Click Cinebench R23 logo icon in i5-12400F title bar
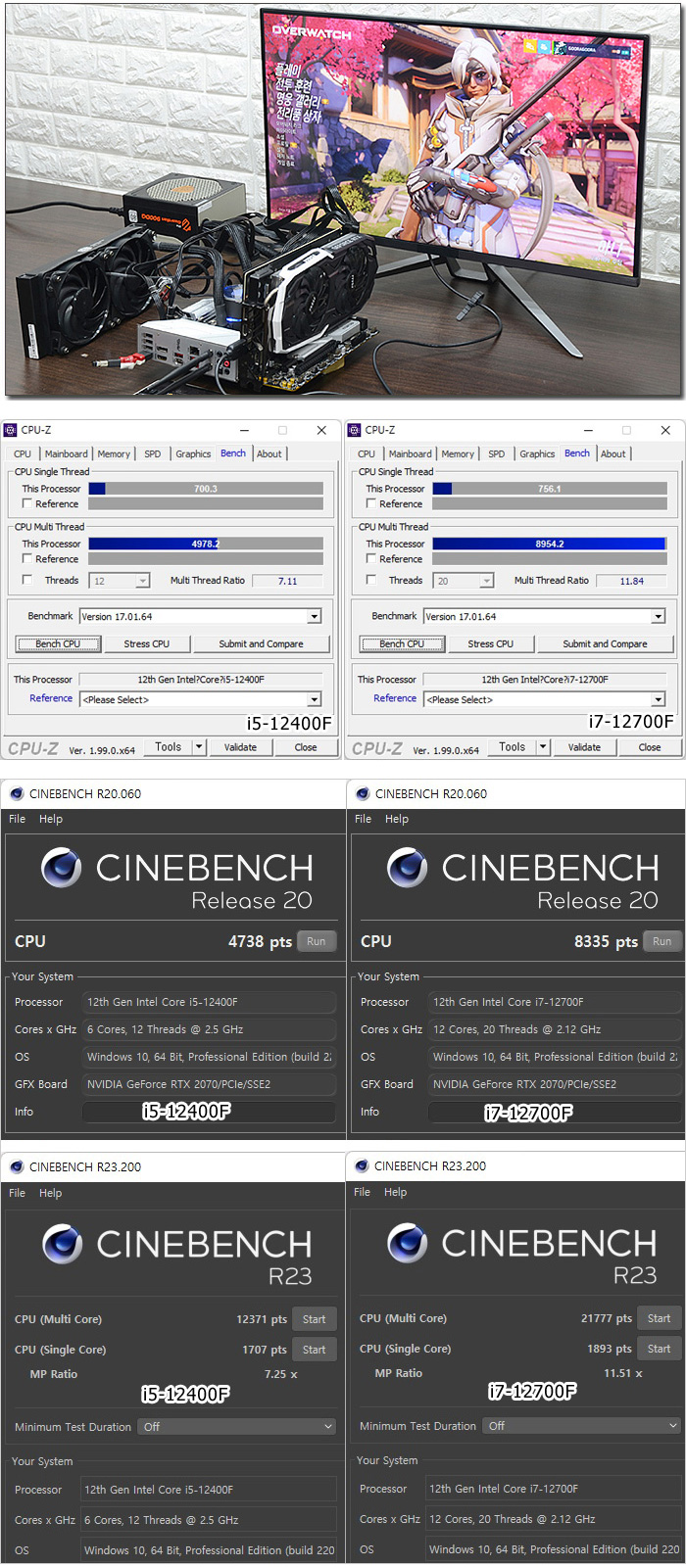The width and height of the screenshot is (686, 1568). click(17, 1166)
